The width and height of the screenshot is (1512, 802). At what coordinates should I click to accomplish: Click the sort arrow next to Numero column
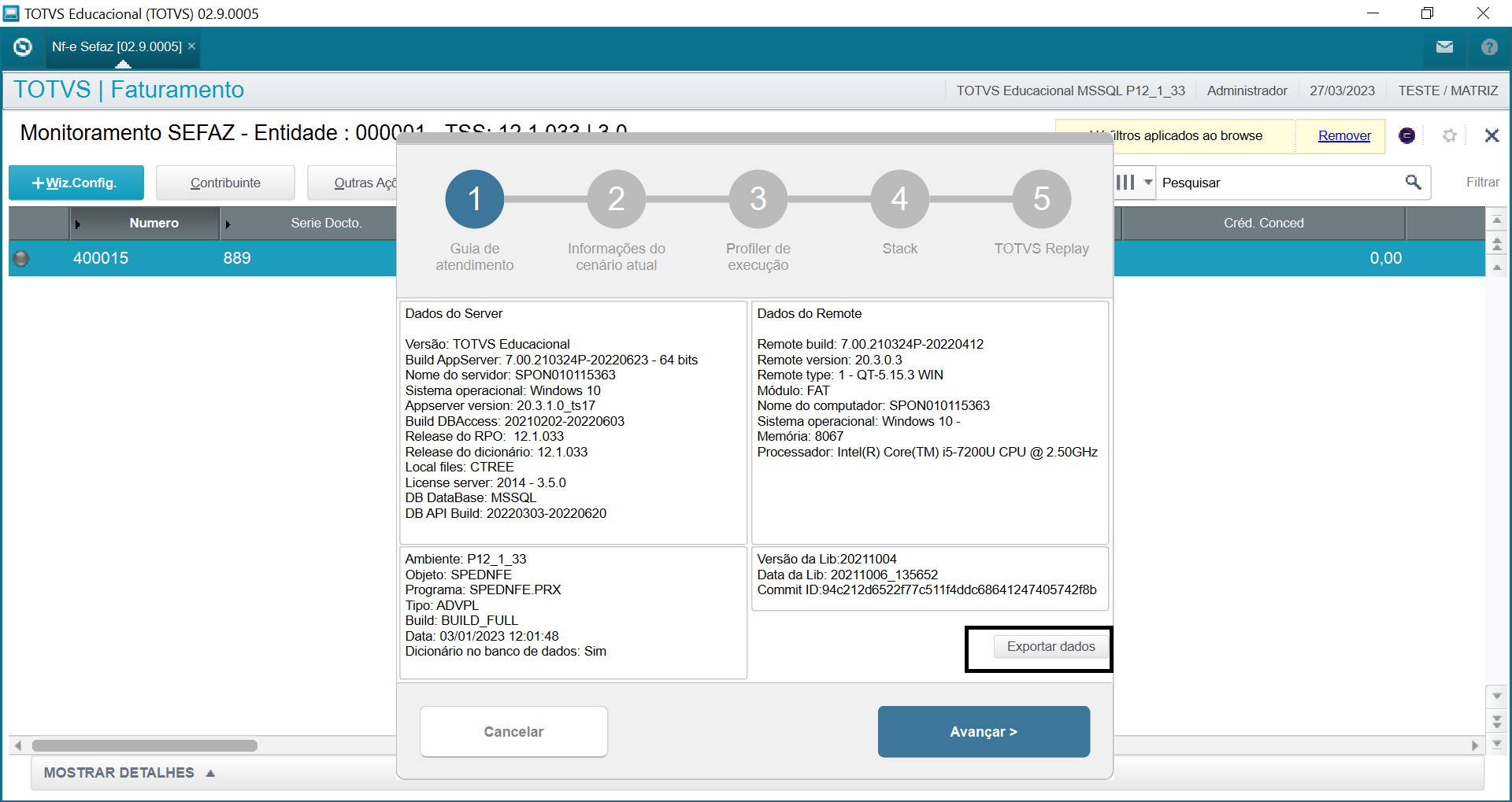click(x=77, y=223)
